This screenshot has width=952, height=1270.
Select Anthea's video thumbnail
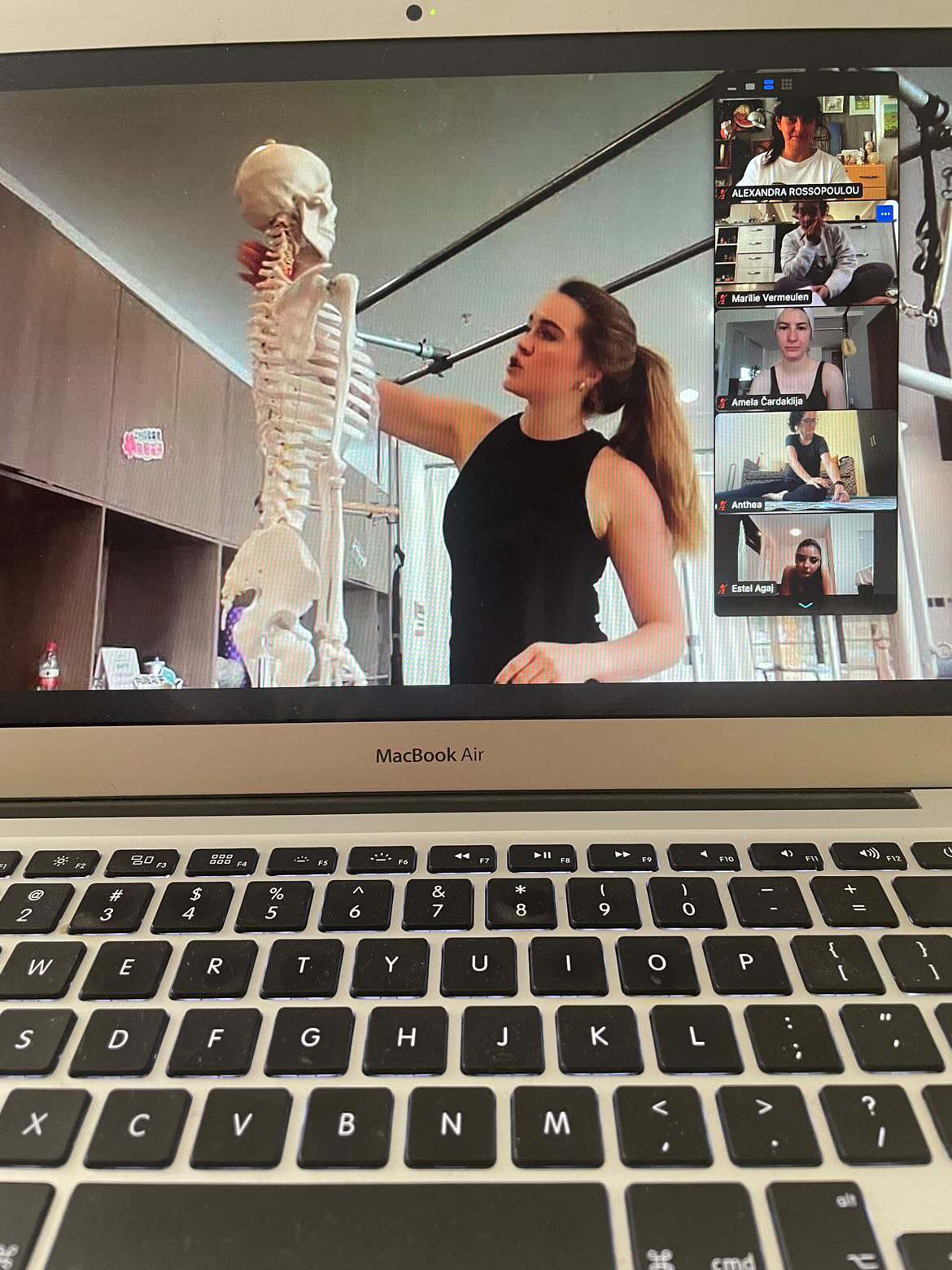[806, 462]
